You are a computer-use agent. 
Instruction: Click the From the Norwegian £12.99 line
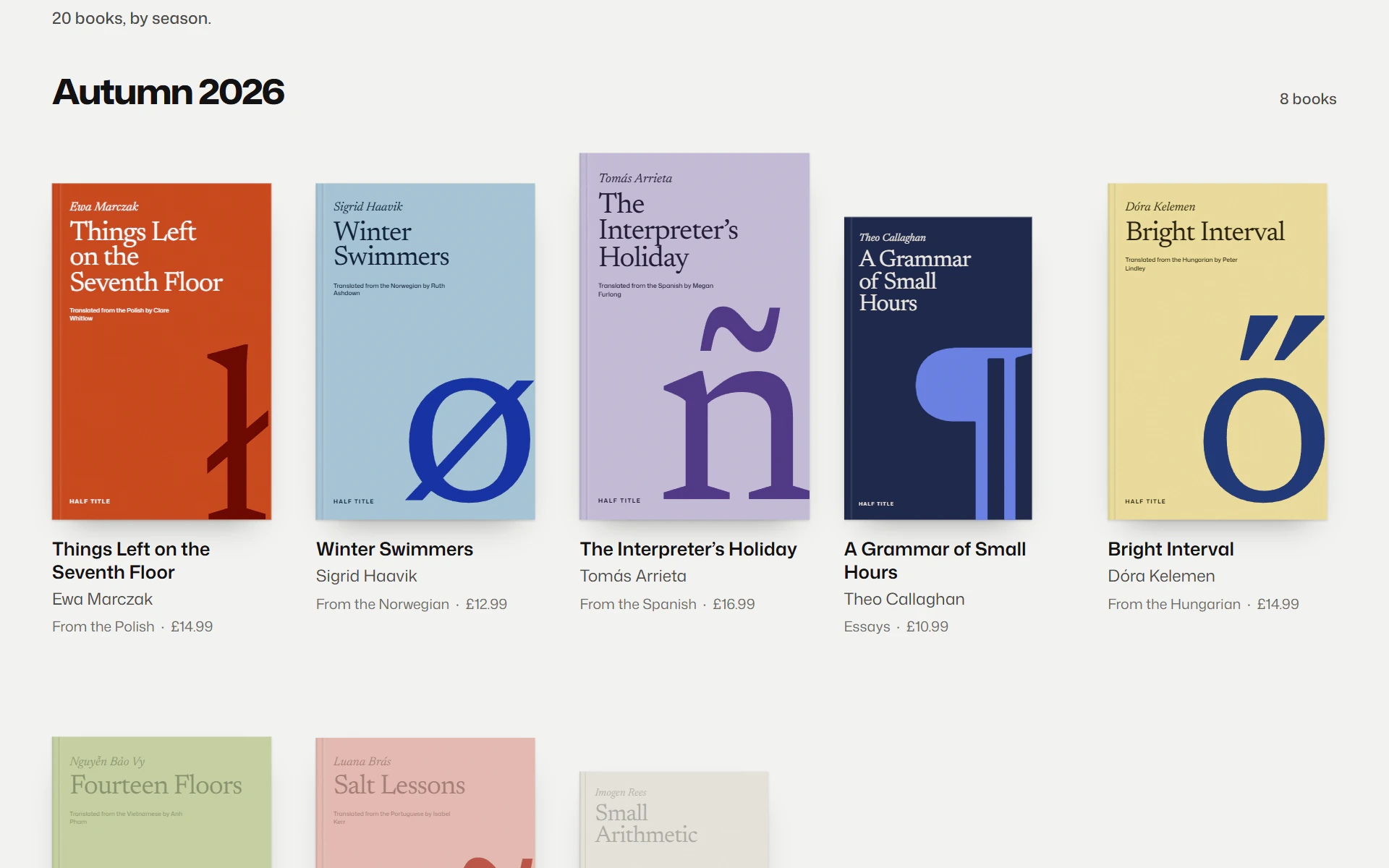tap(412, 604)
